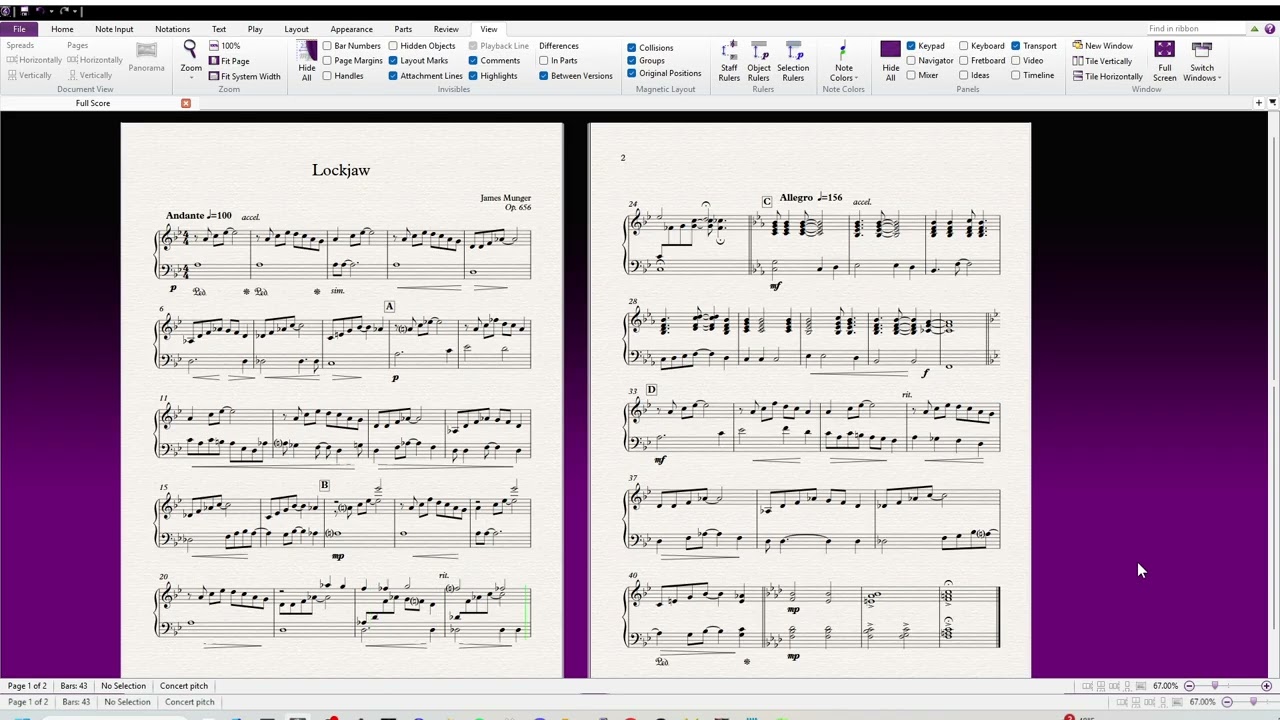Switch to Note Input tab
This screenshot has width=1280, height=720.
114,29
